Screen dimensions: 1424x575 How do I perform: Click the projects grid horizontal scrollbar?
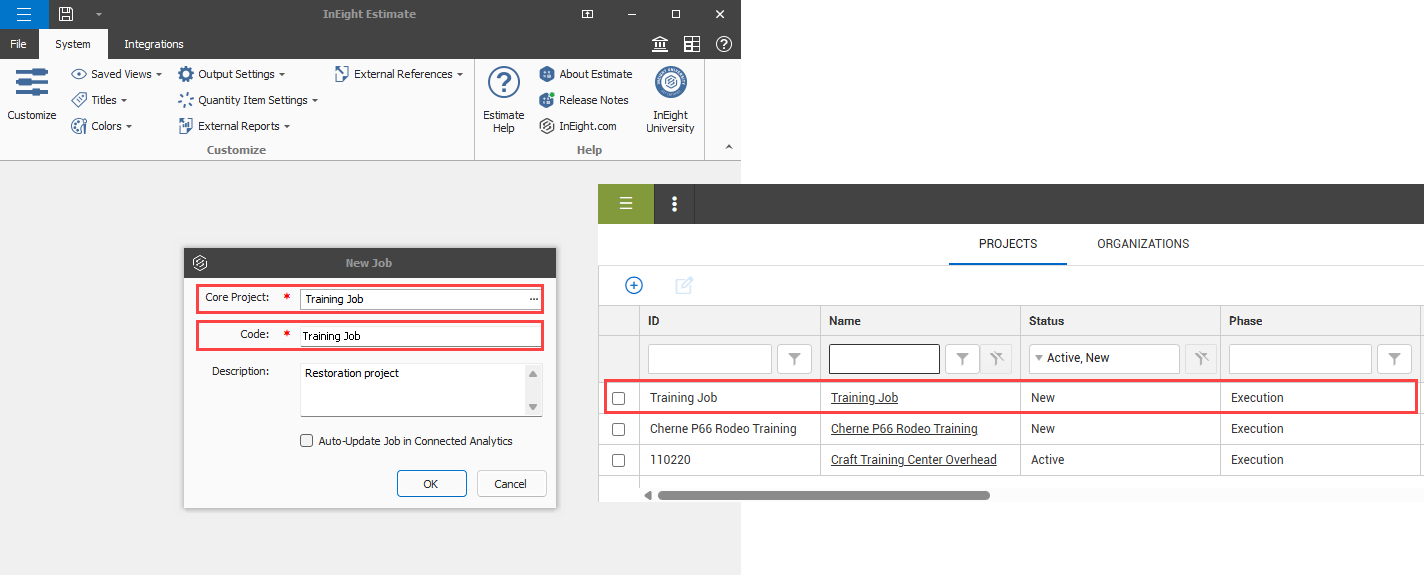[x=823, y=495]
